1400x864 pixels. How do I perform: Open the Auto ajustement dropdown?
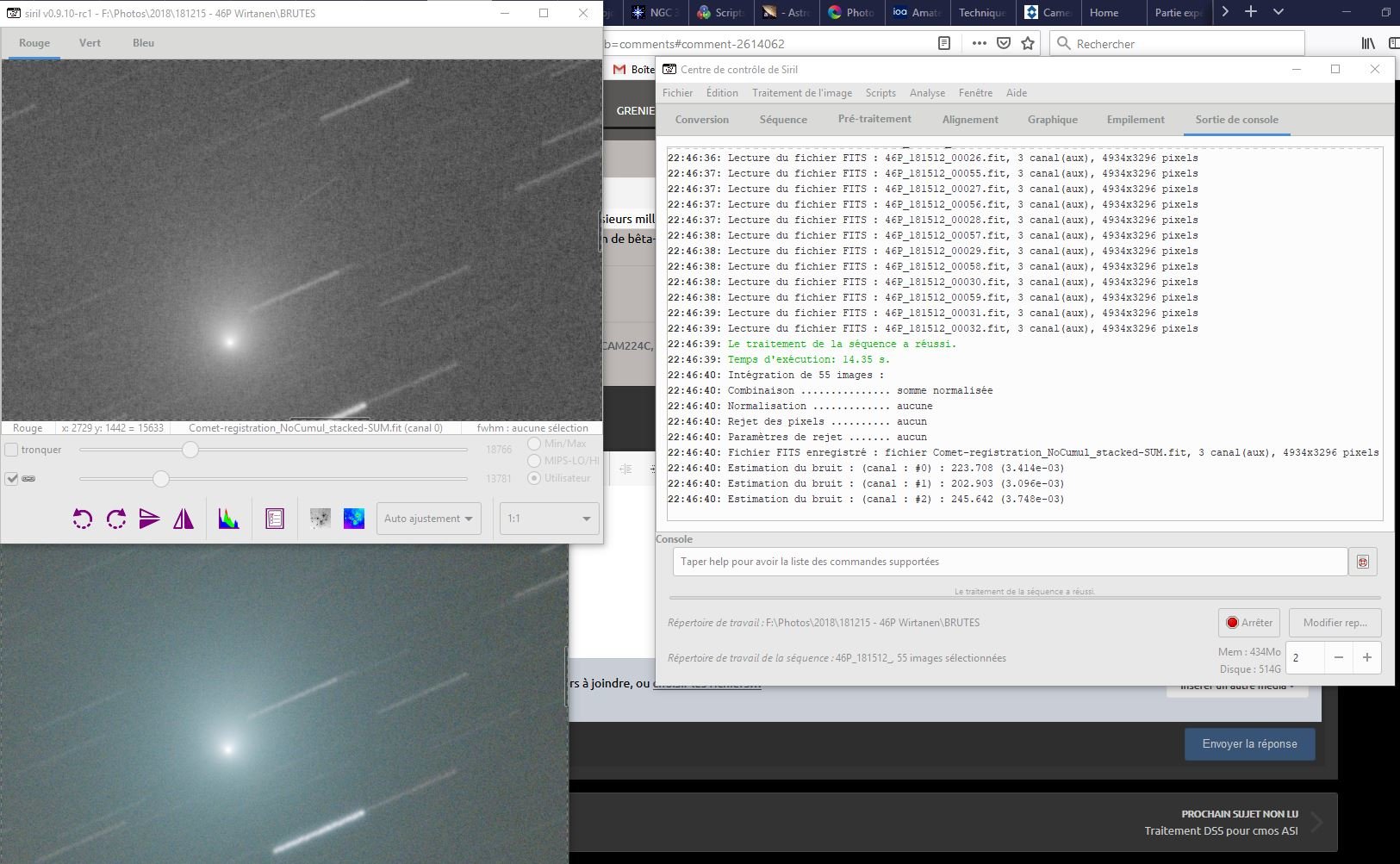click(428, 519)
